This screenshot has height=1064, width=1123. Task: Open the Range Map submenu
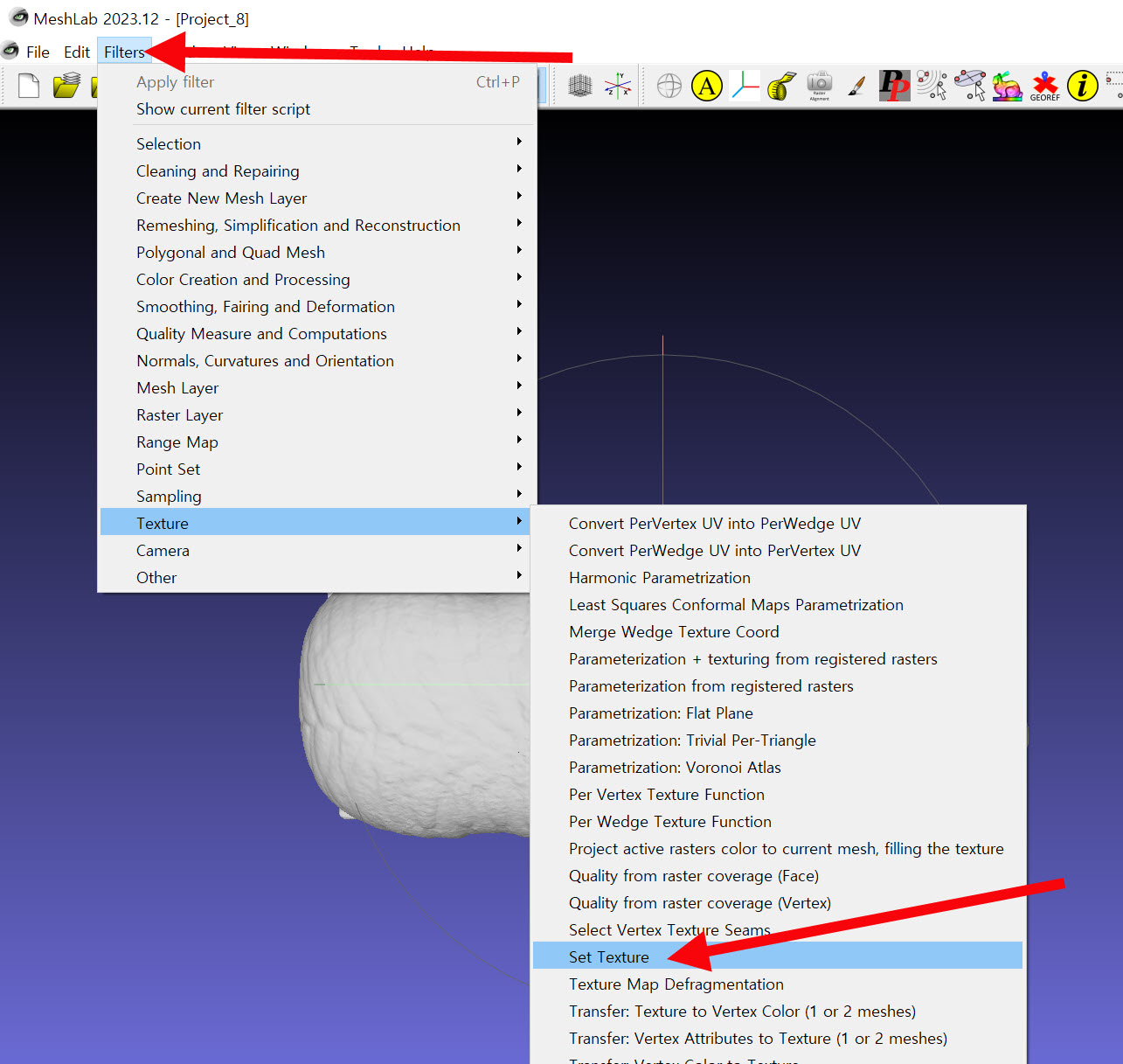[x=316, y=442]
